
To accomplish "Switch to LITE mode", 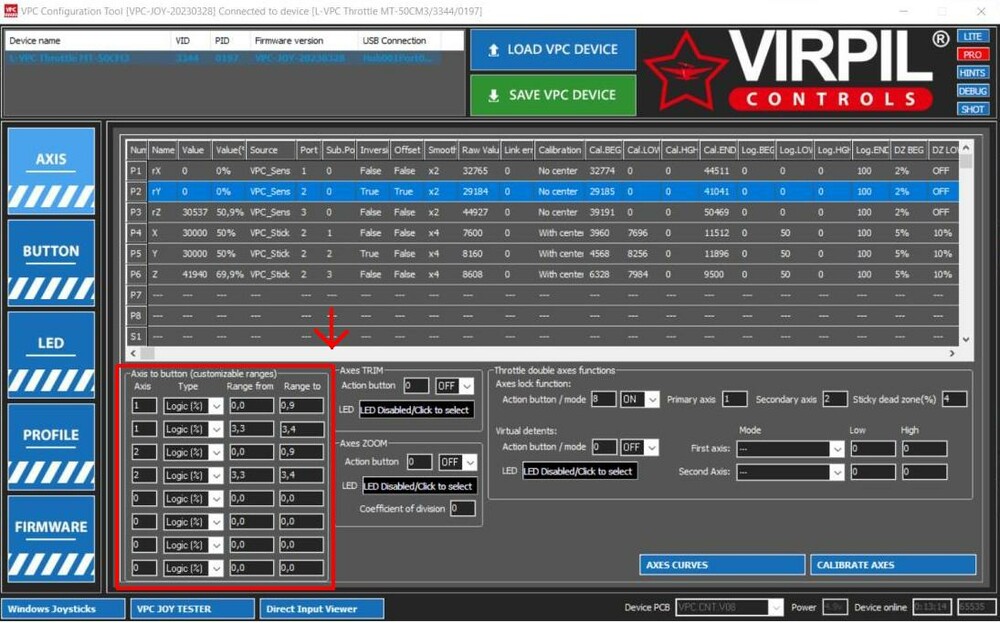I will coord(972,37).
